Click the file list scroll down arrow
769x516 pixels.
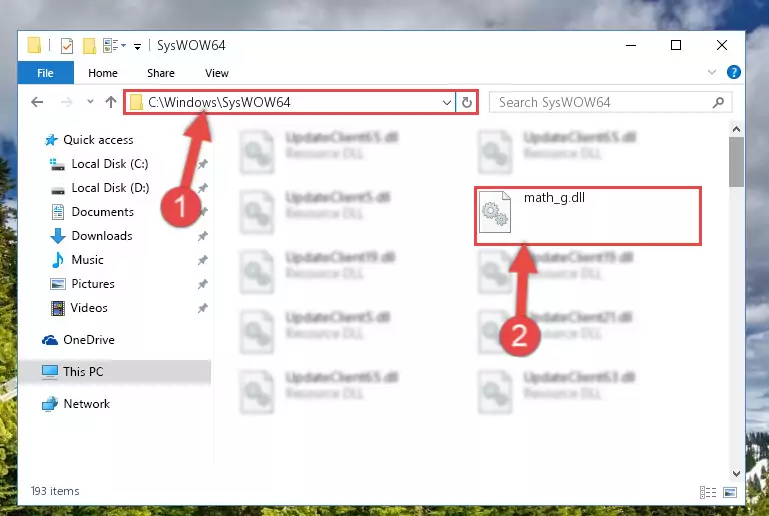pos(736,473)
